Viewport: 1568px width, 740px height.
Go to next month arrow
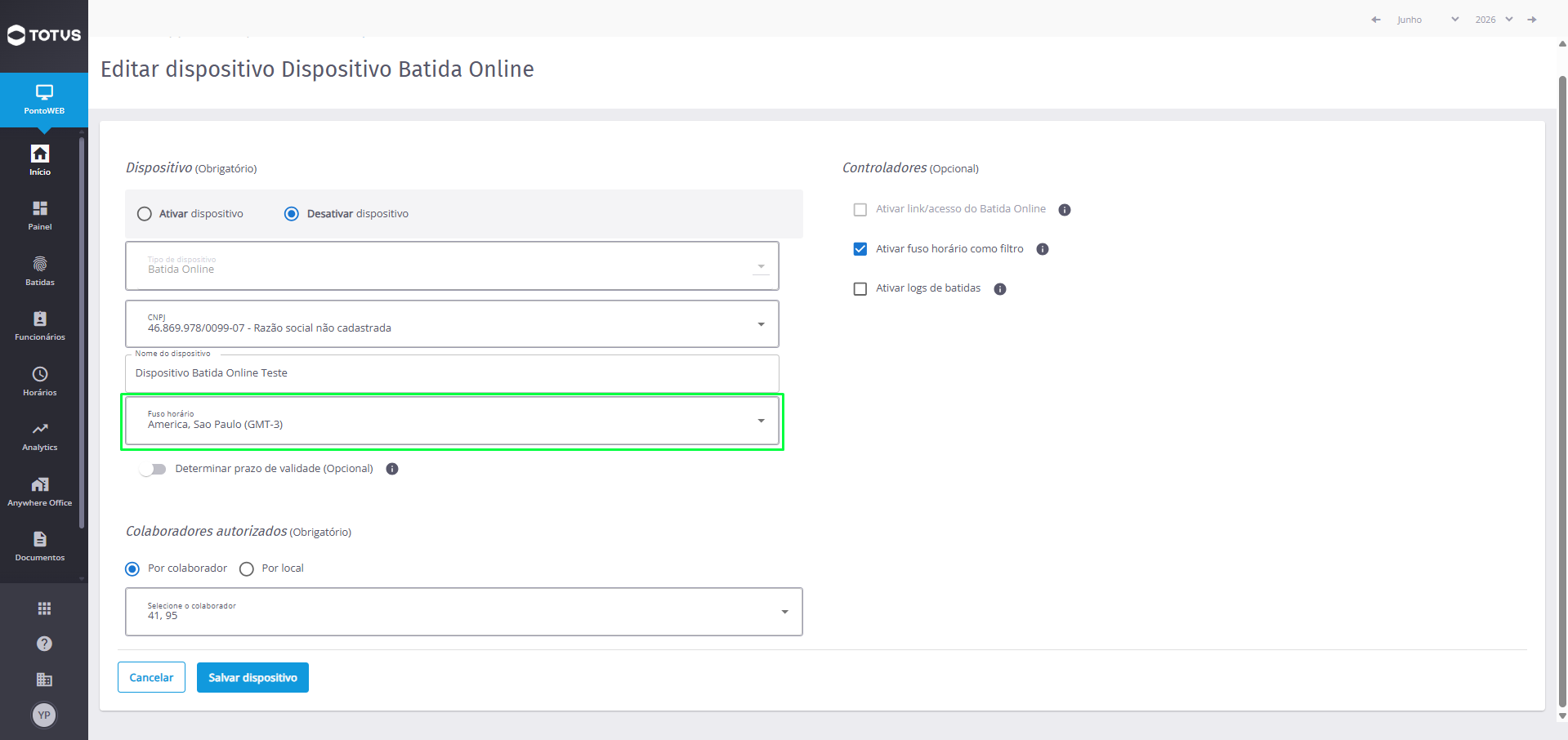pos(1532,20)
